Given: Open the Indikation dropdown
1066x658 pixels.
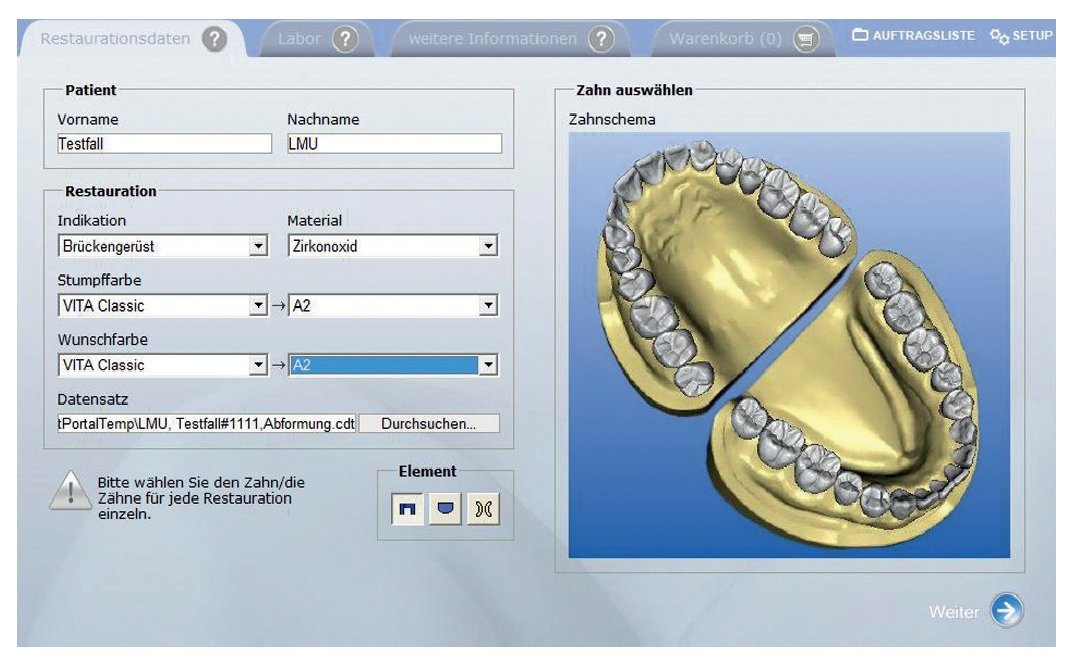Looking at the screenshot, I should click(258, 246).
